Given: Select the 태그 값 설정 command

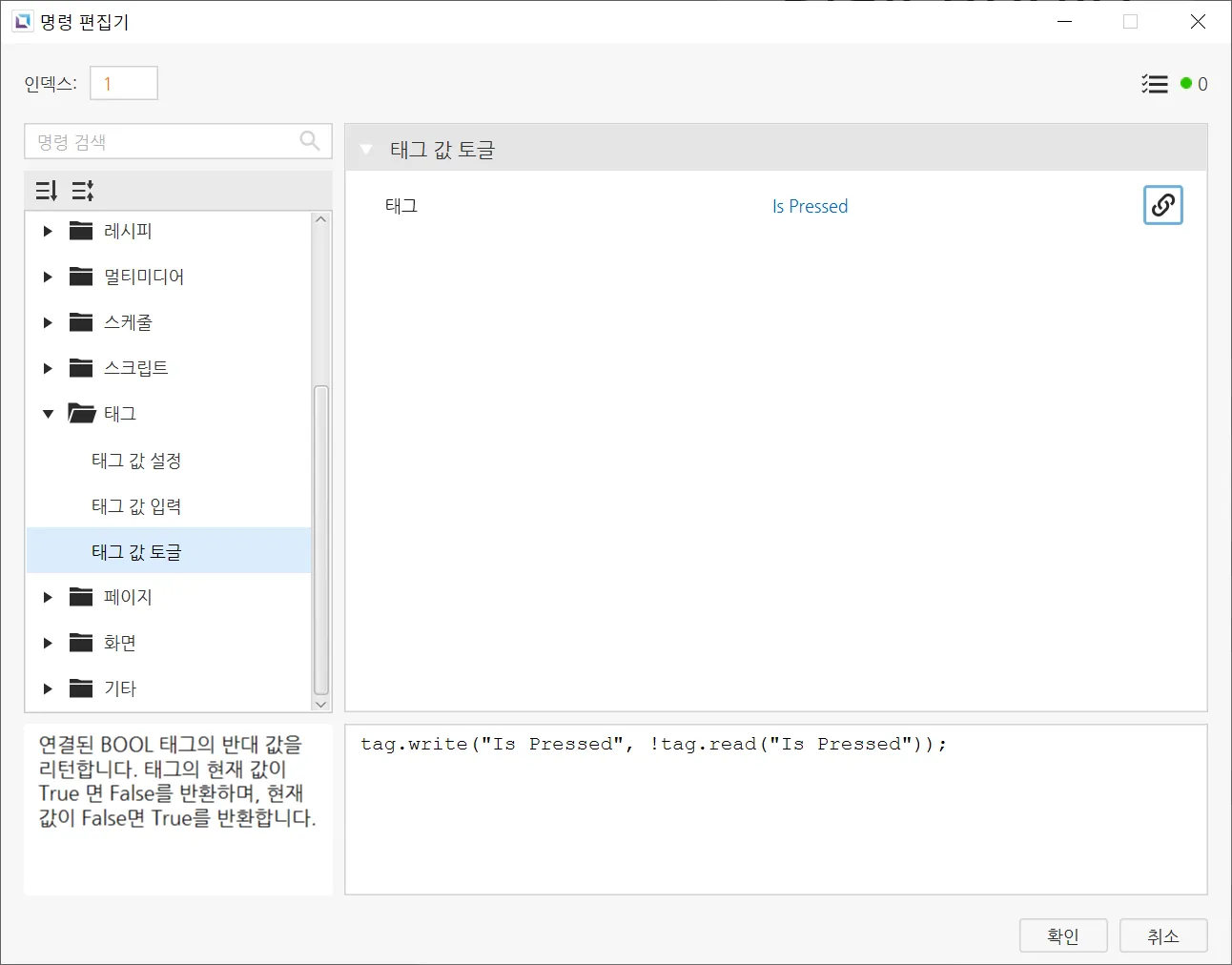Looking at the screenshot, I should click(x=136, y=461).
